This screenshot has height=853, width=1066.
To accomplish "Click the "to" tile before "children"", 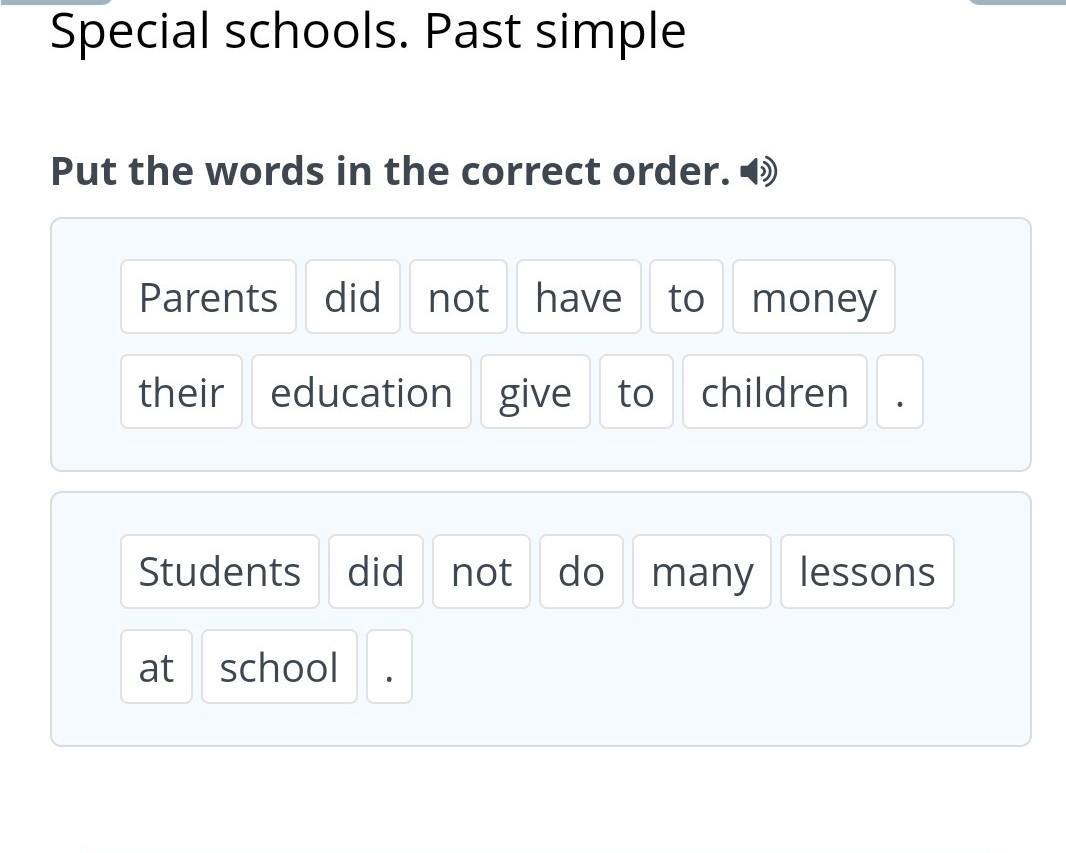I will point(636,392).
